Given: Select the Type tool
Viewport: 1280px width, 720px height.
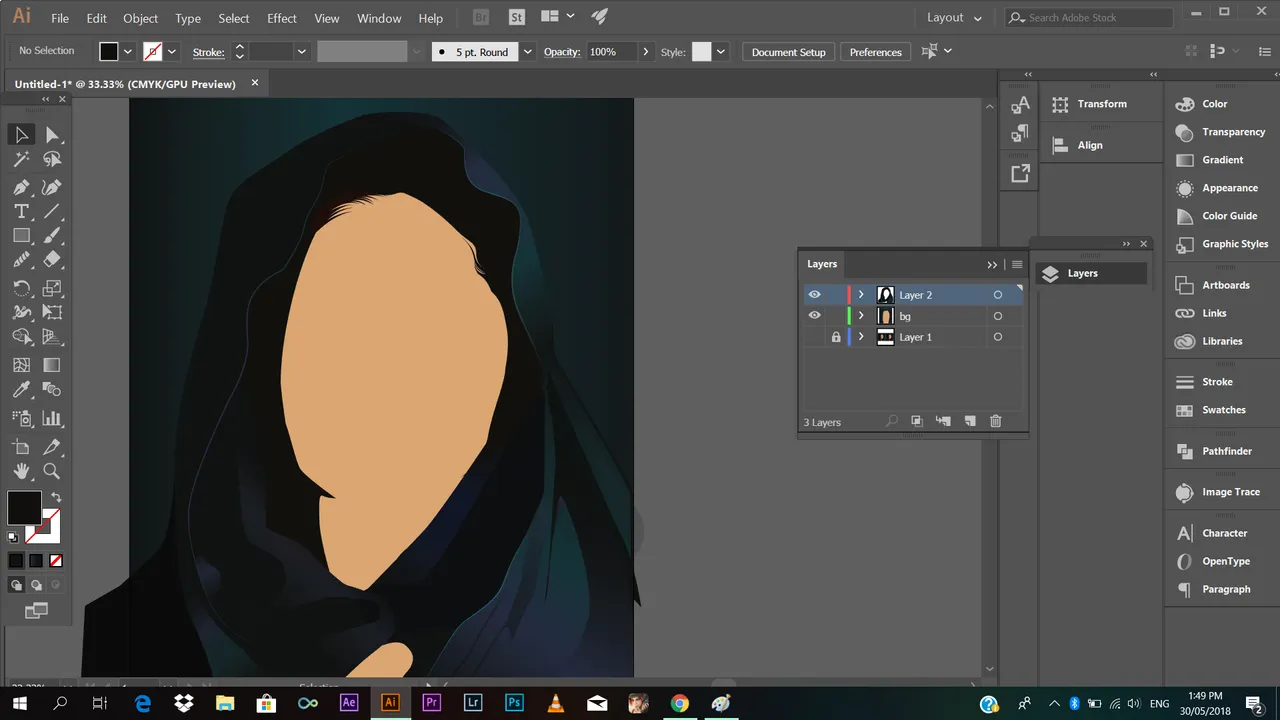Looking at the screenshot, I should click(21, 211).
